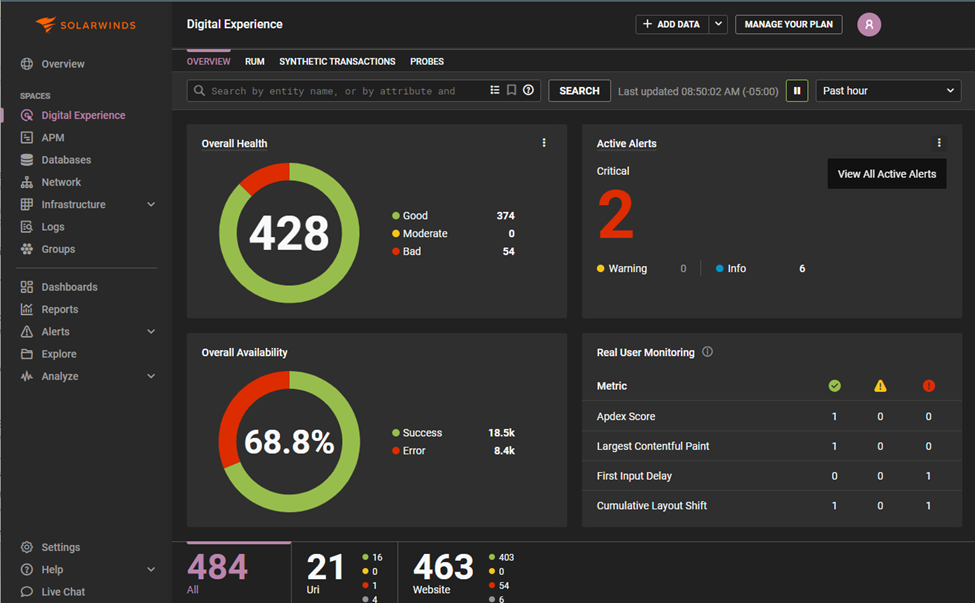
Task: Expand the Alerts sidebar section
Action: pyautogui.click(x=151, y=331)
